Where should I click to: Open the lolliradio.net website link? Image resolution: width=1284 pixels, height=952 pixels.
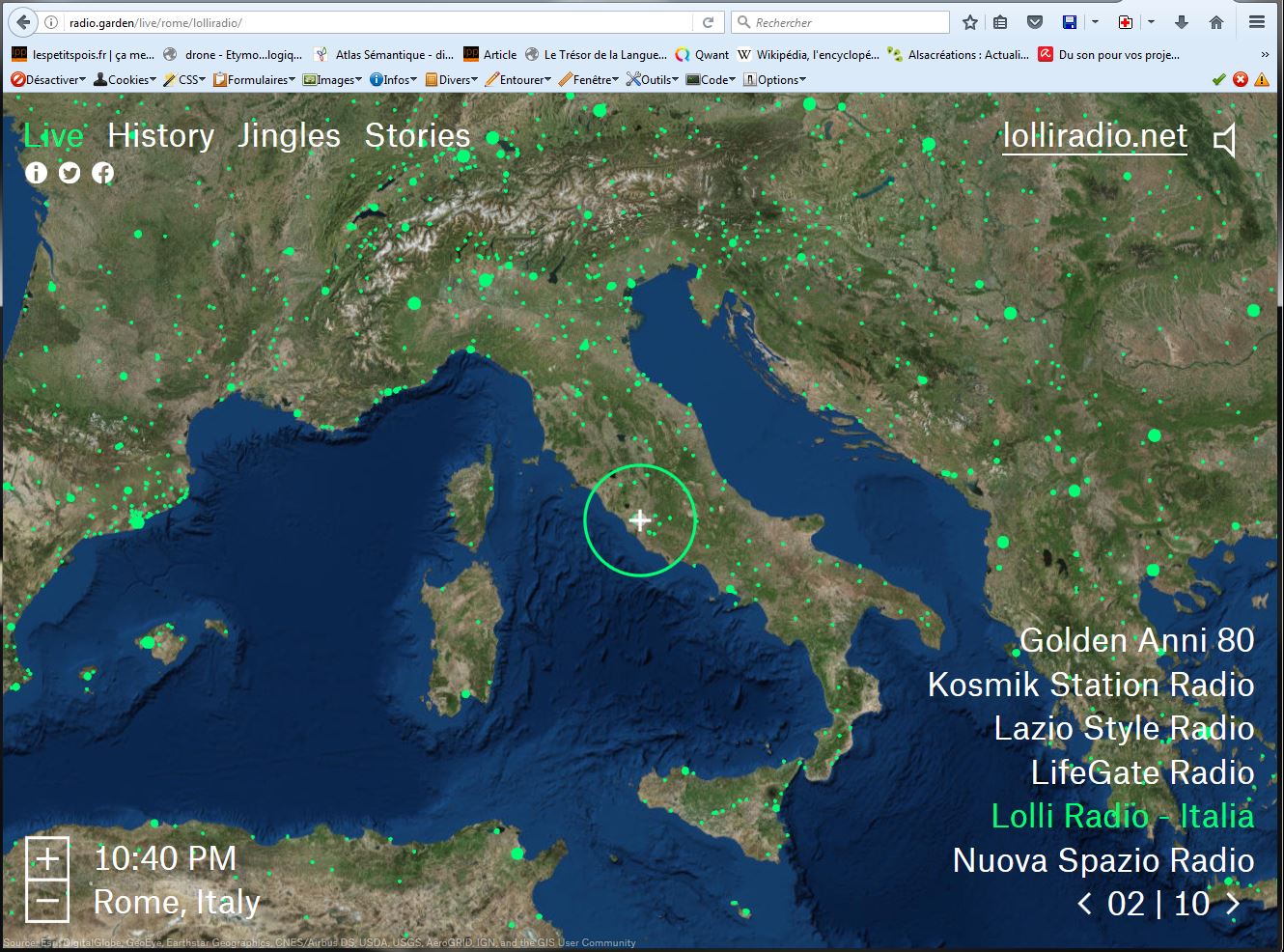coord(1095,136)
